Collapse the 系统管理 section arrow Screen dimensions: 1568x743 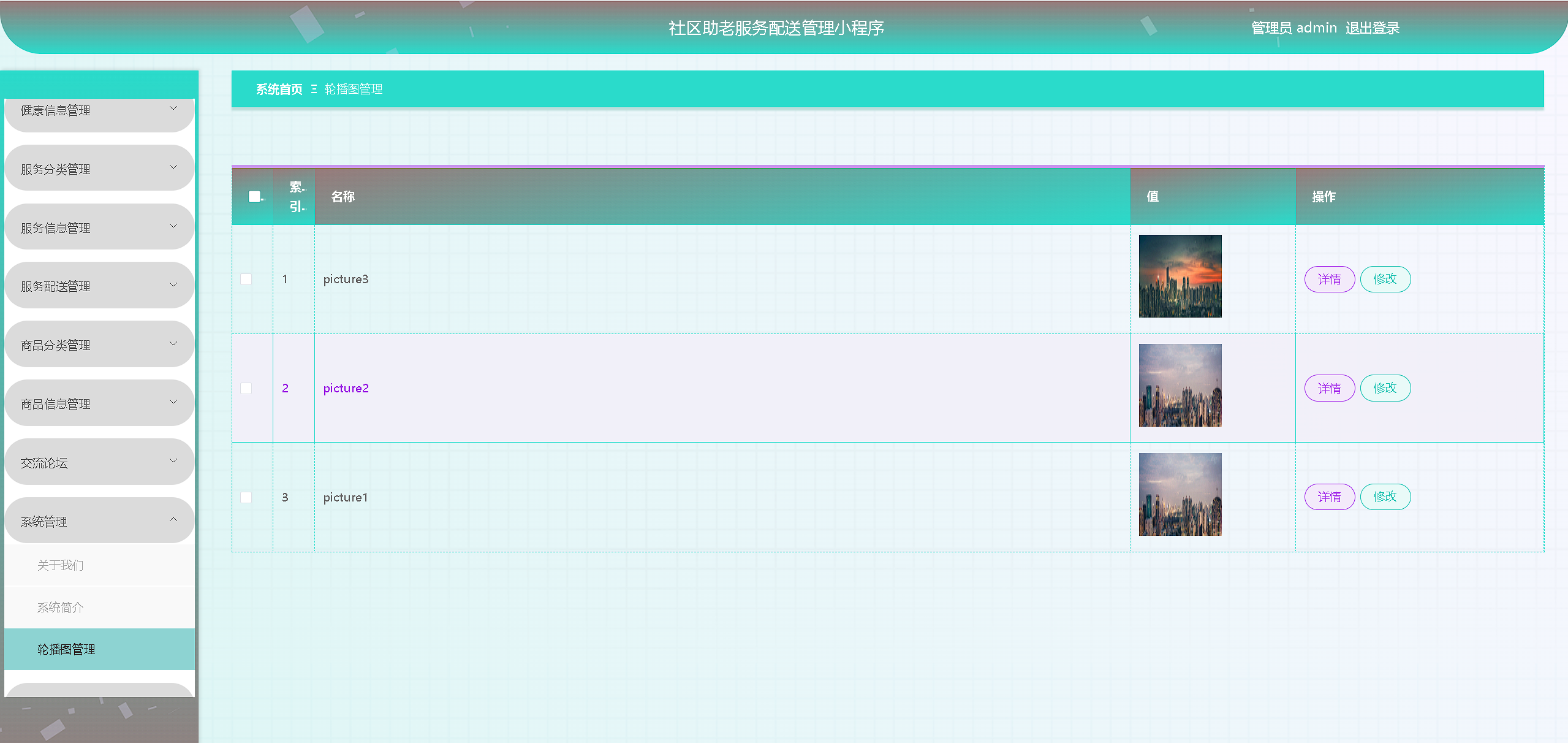pos(173,520)
